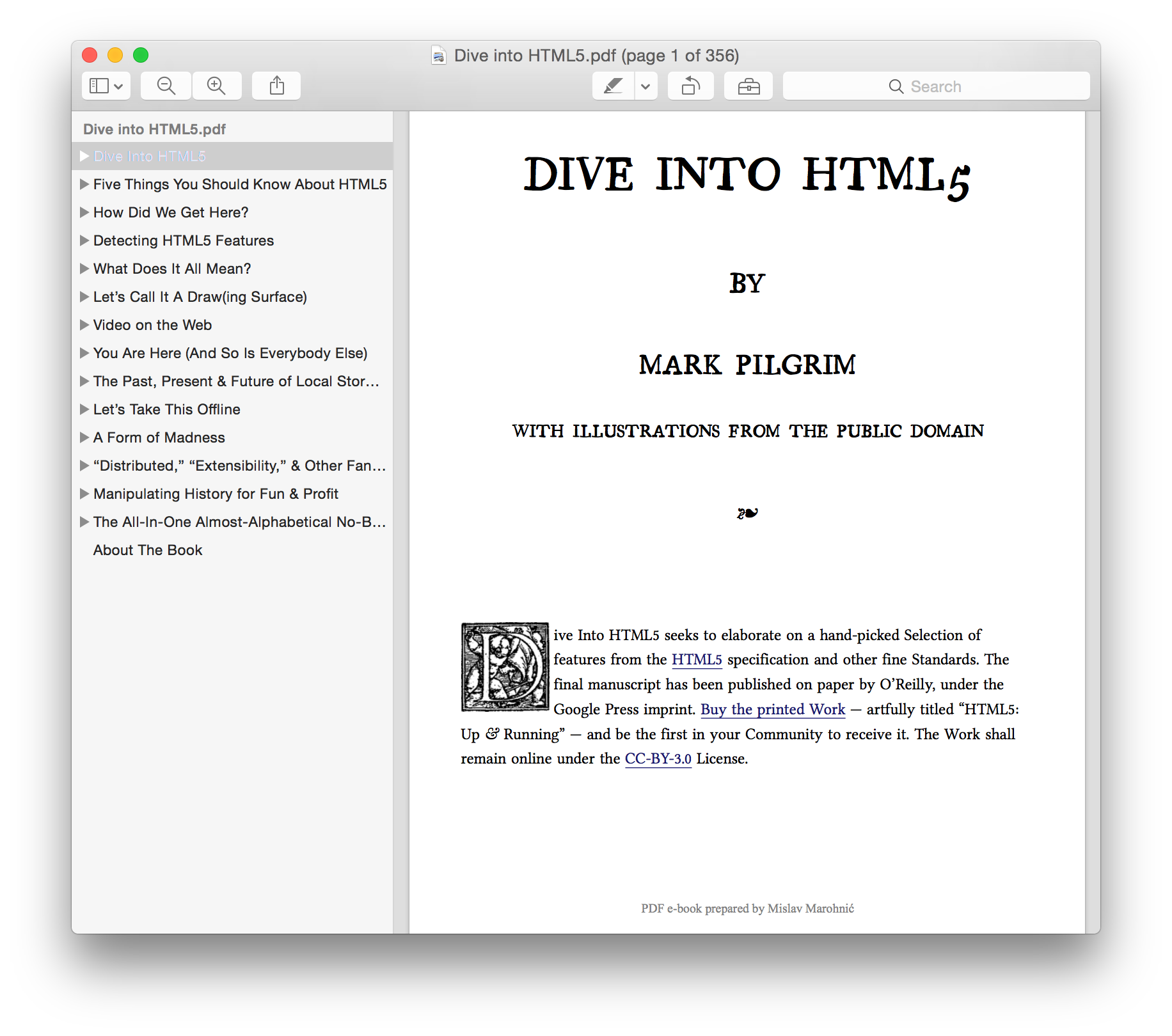Open the CC-BY-3.0 license link
The image size is (1172, 1036).
(x=658, y=759)
